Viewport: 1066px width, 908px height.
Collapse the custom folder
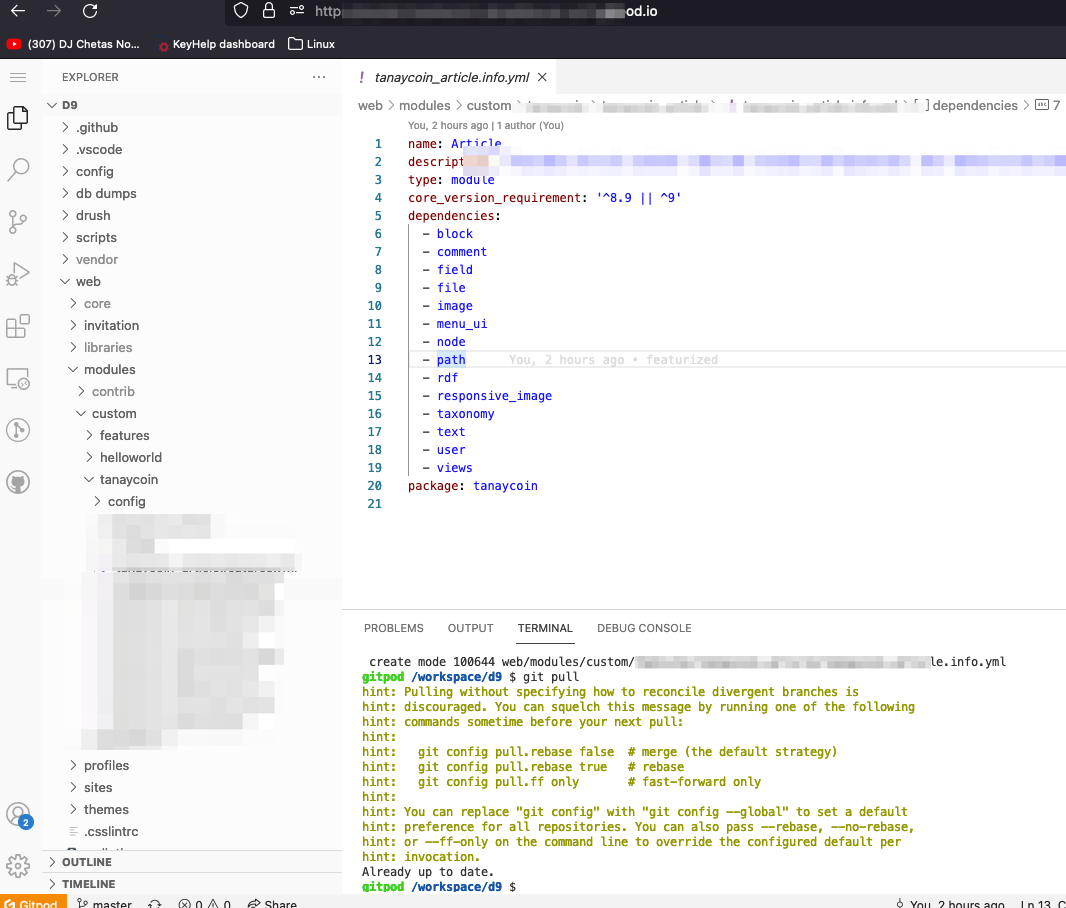192,414
